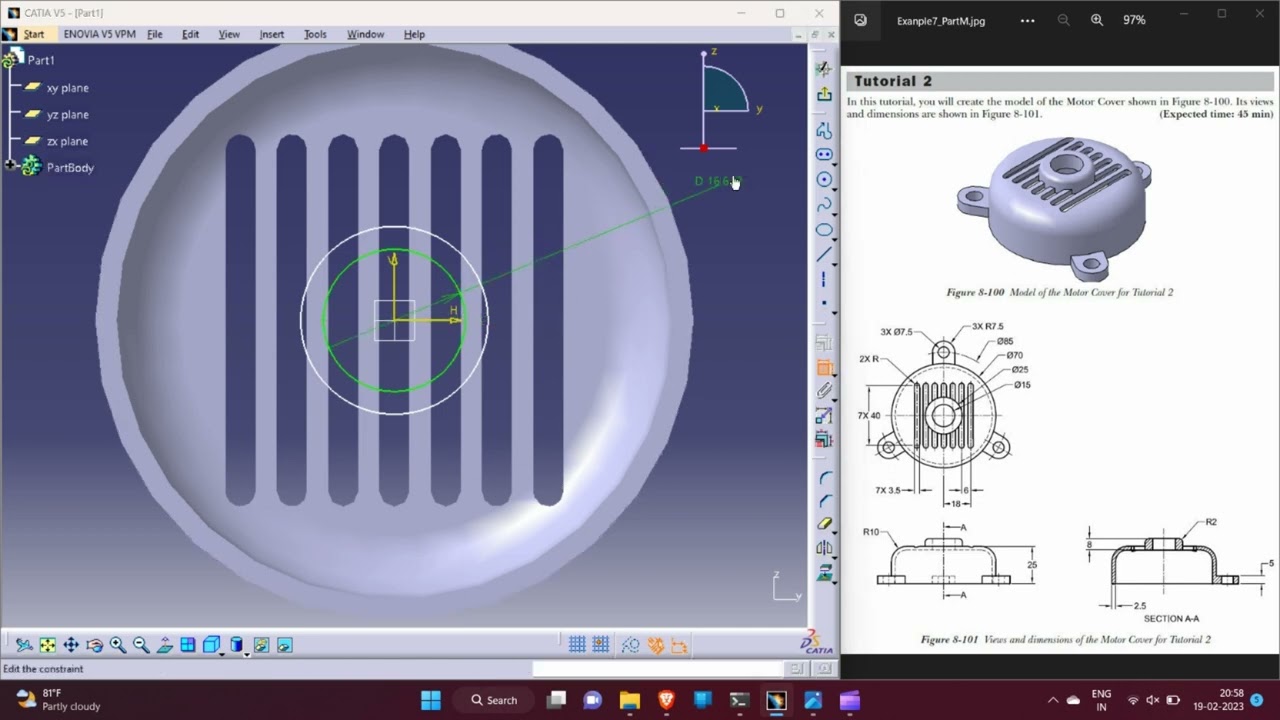Open the File menu
The image size is (1280, 720).
coord(155,34)
